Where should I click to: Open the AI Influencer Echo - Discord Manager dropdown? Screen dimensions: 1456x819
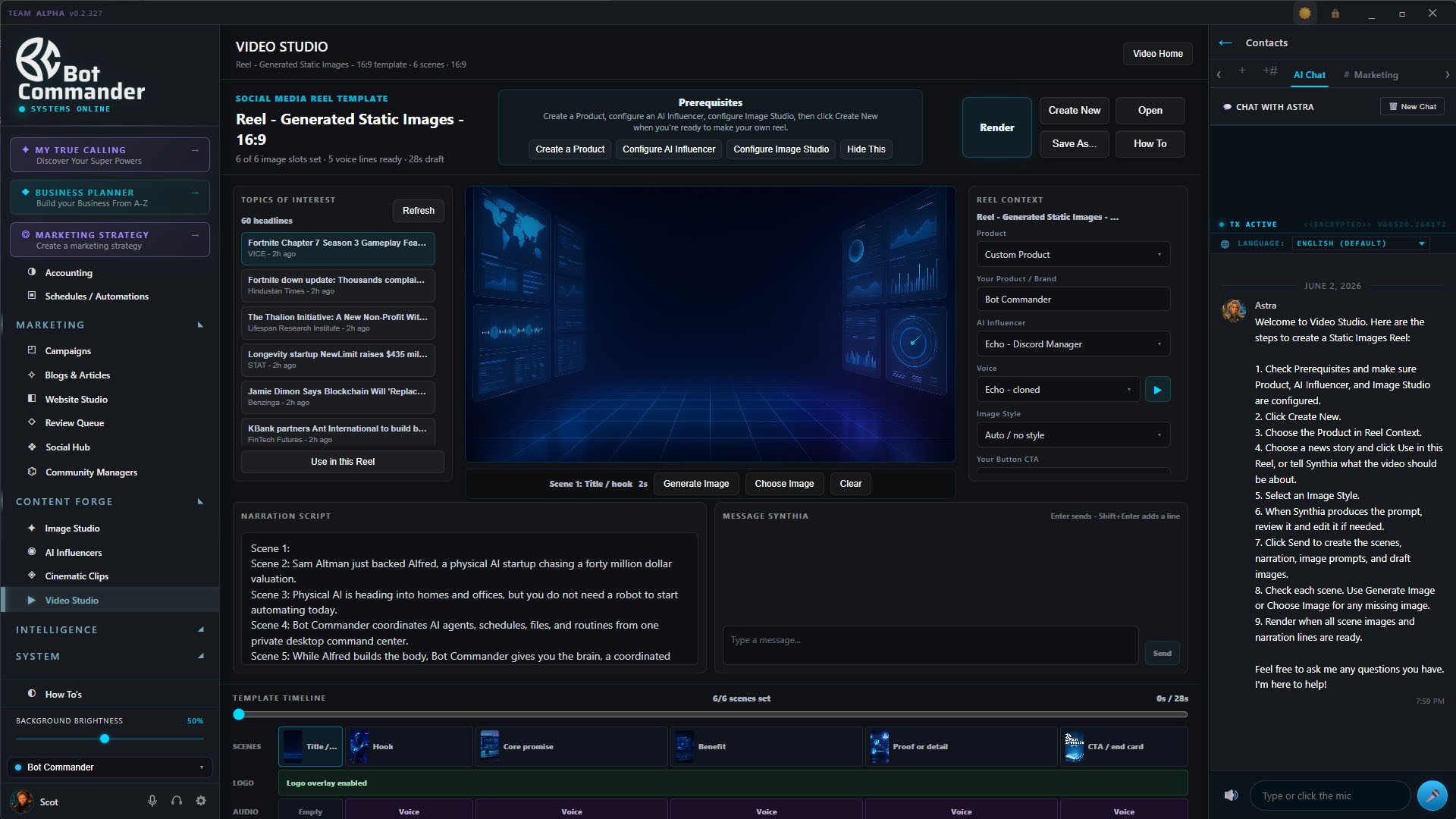[x=1073, y=344]
